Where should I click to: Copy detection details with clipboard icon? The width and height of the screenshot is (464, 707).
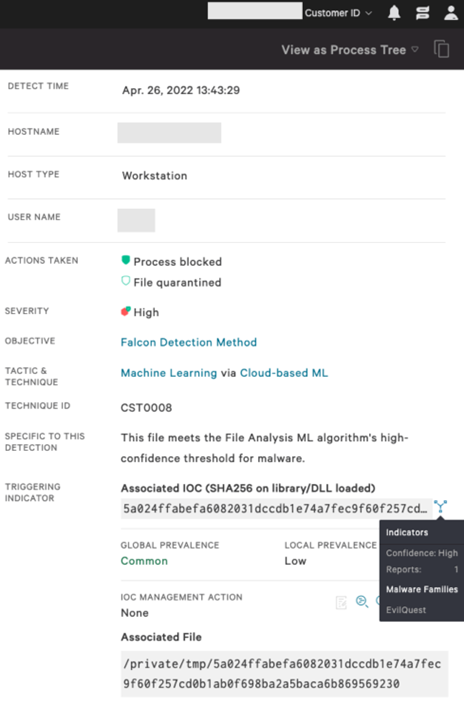point(441,49)
